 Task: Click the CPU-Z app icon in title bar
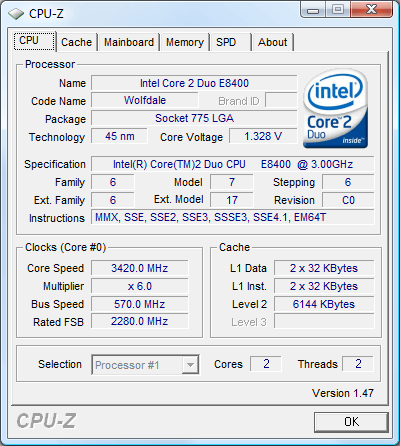click(16, 14)
